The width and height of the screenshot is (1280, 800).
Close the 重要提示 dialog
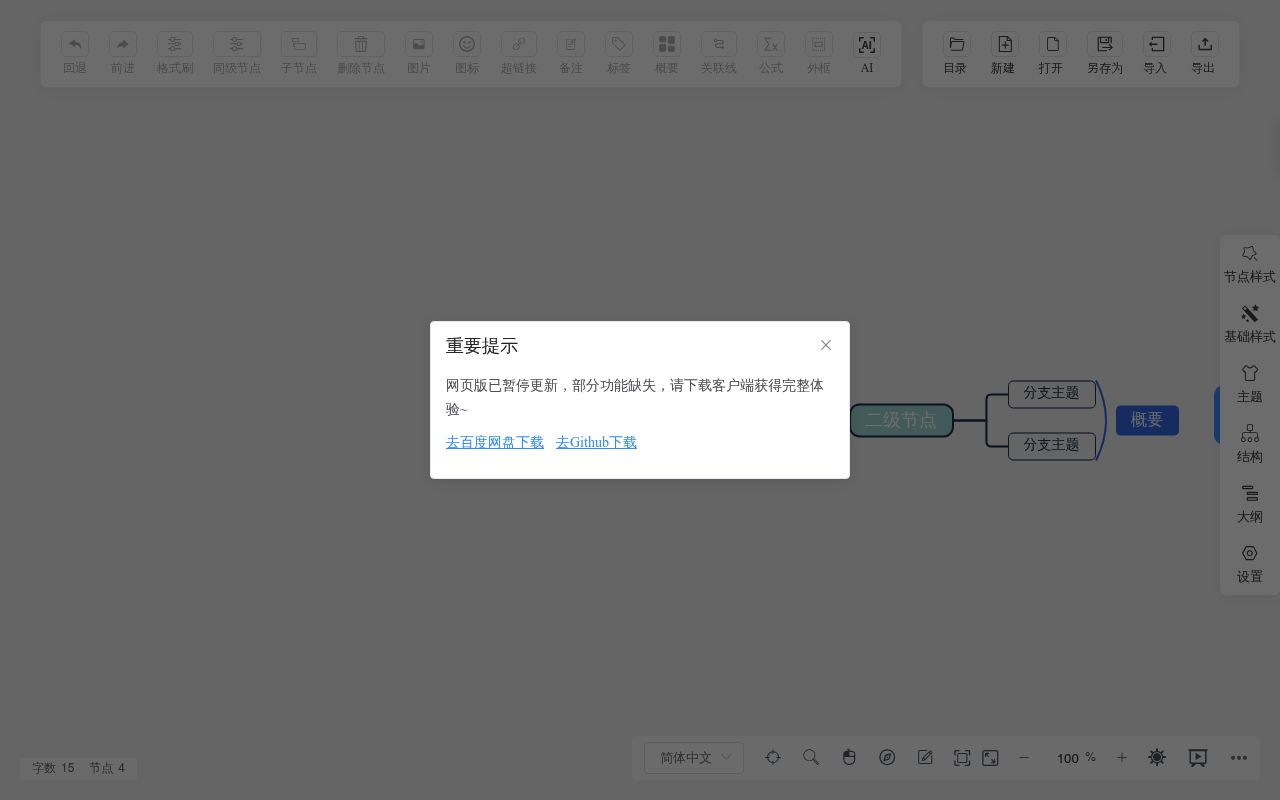click(x=826, y=345)
